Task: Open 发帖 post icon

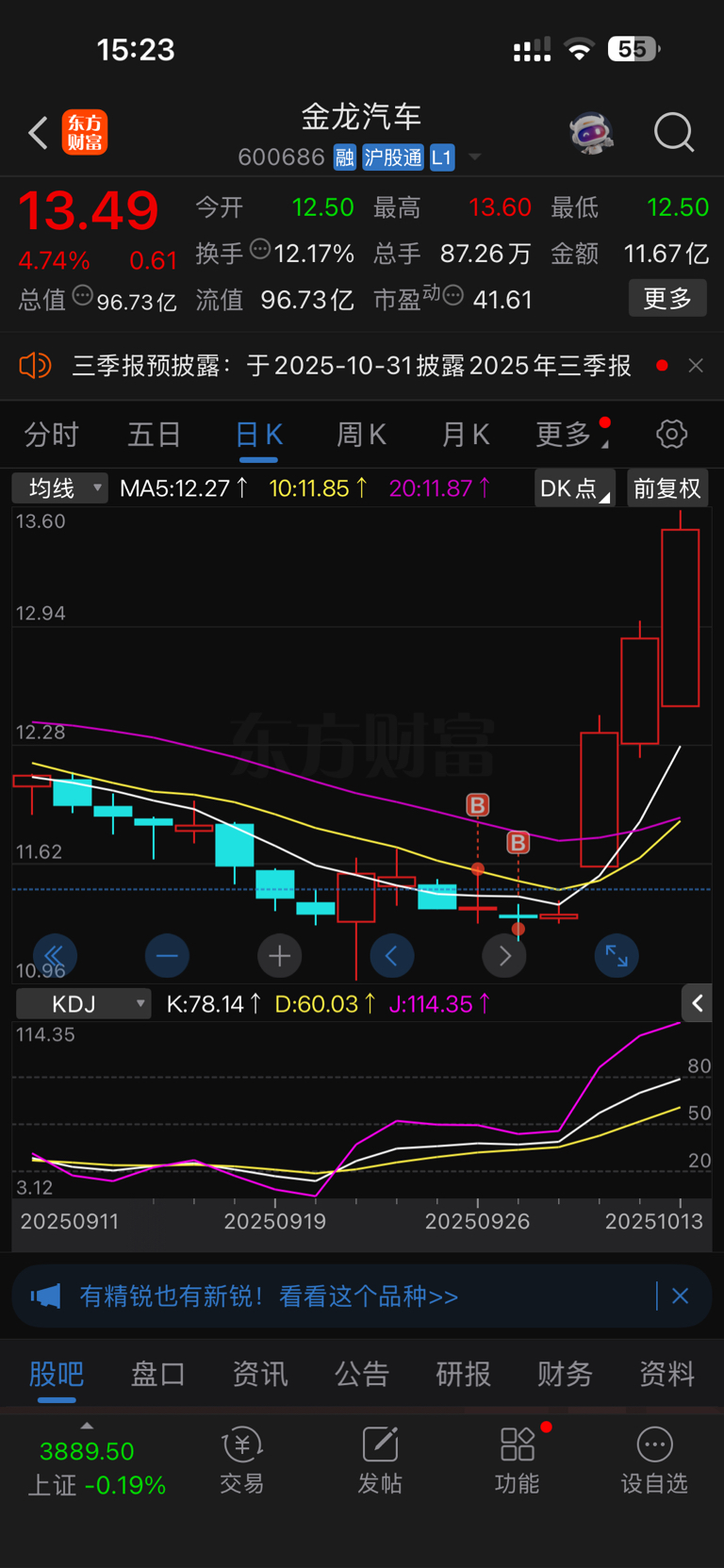Action: pyautogui.click(x=380, y=1444)
